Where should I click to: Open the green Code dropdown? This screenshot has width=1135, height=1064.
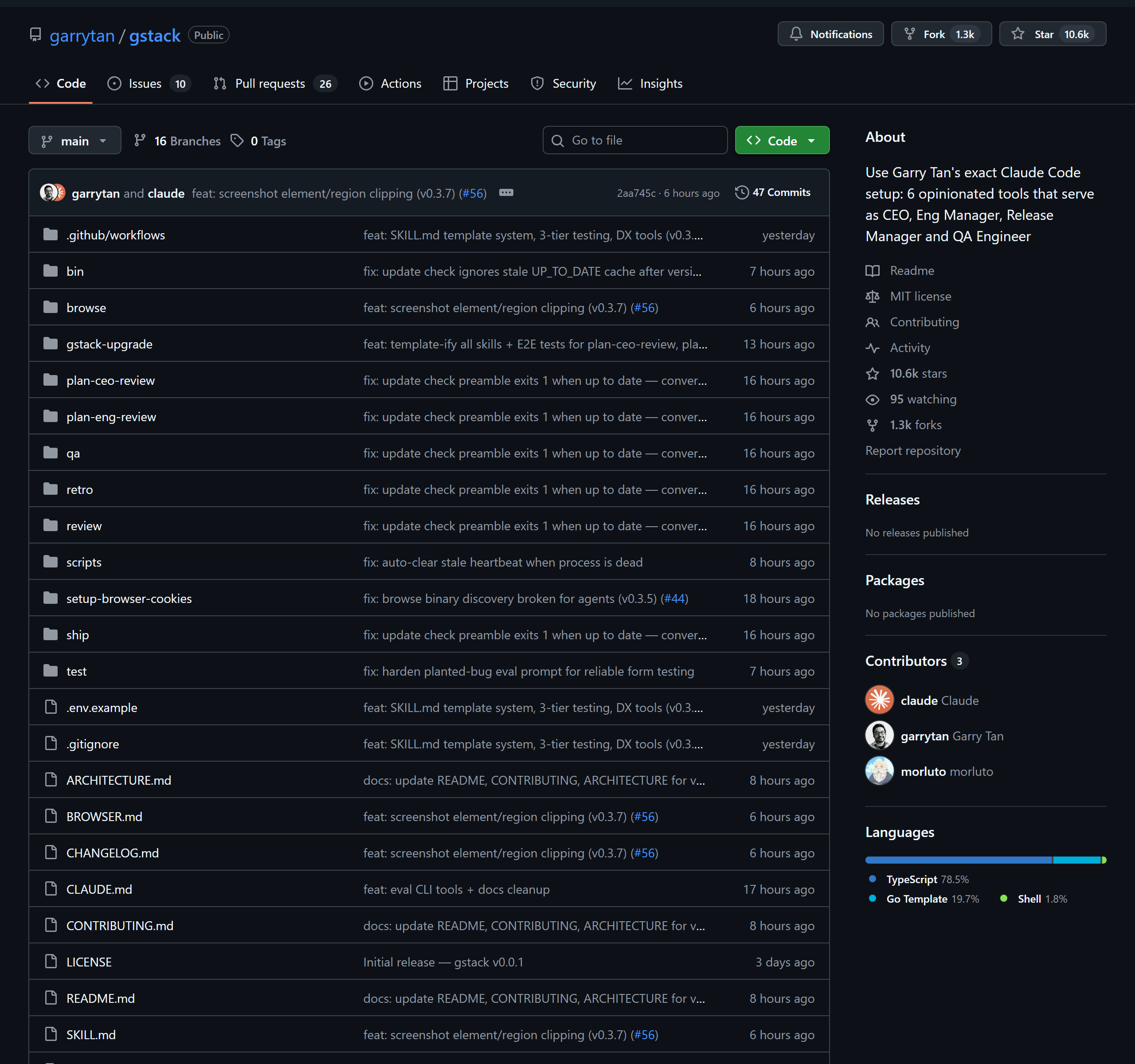click(x=781, y=141)
